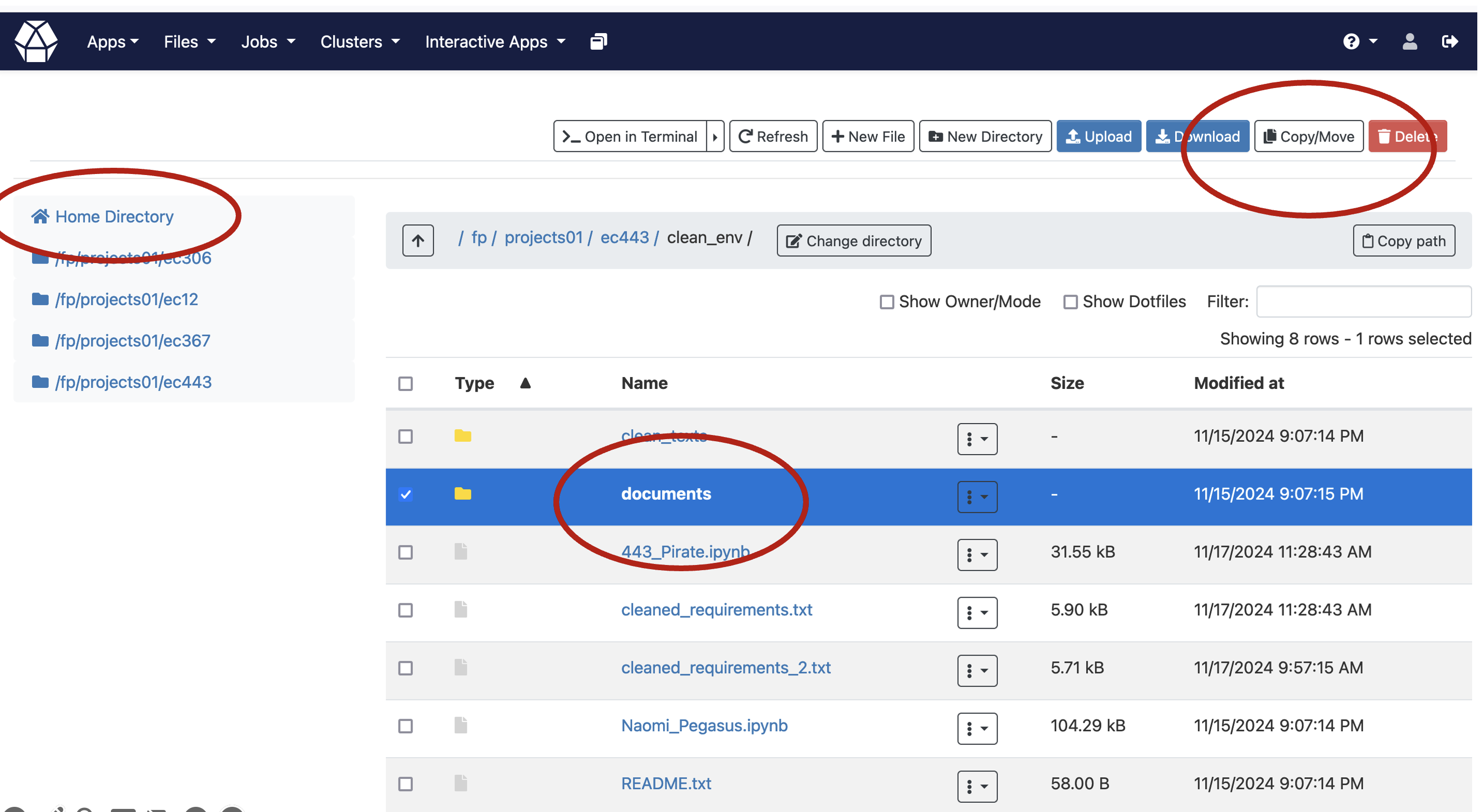Create a New File
The image size is (1483, 812).
coord(868,136)
